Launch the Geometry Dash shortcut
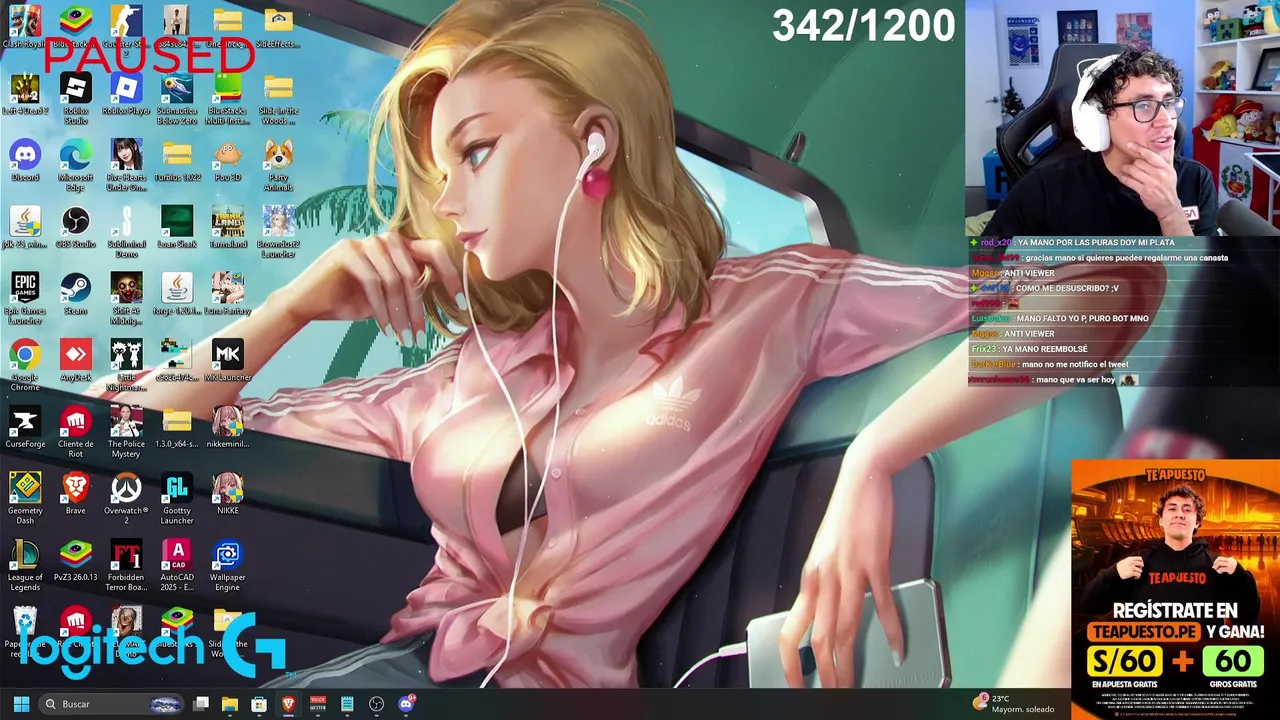This screenshot has height=720, width=1280. click(25, 498)
